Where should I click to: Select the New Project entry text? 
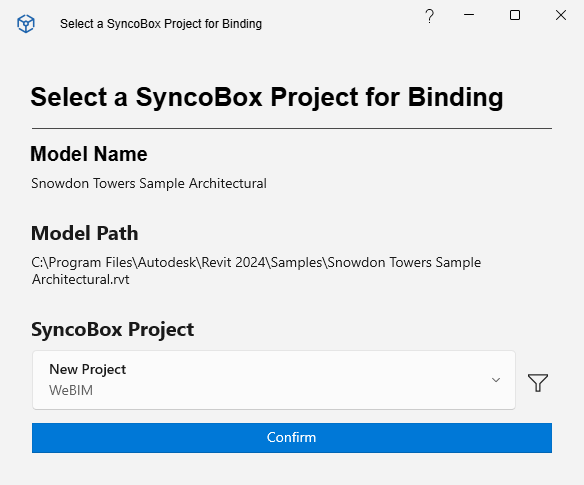88,369
